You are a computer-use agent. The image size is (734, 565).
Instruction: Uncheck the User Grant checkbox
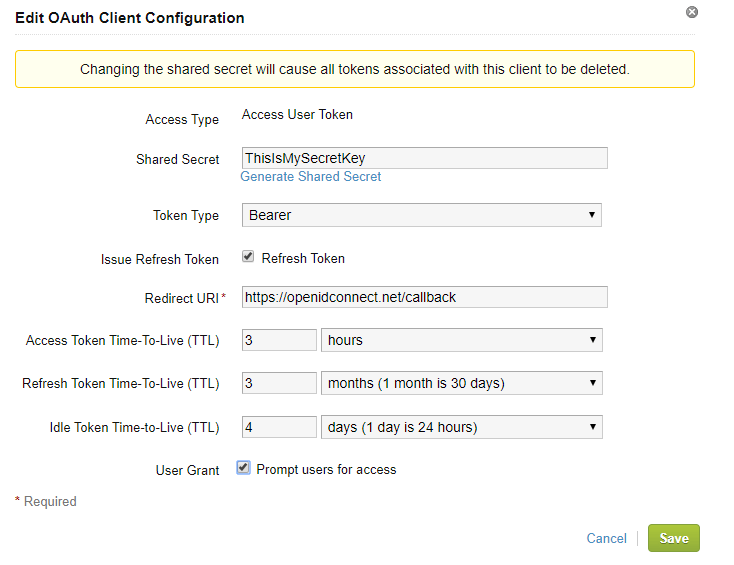point(243,468)
